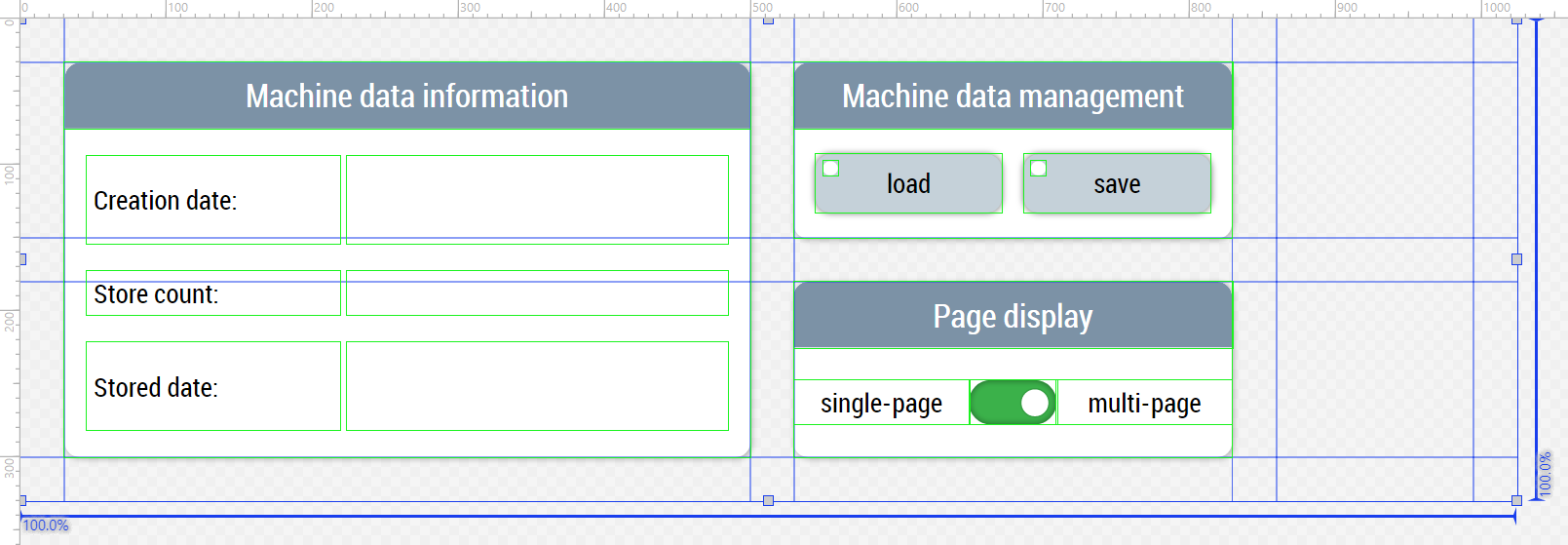Screen dimensions: 1568x545
Task: Toggle the single-page/multi-page switch
Action: pyautogui.click(x=1013, y=403)
